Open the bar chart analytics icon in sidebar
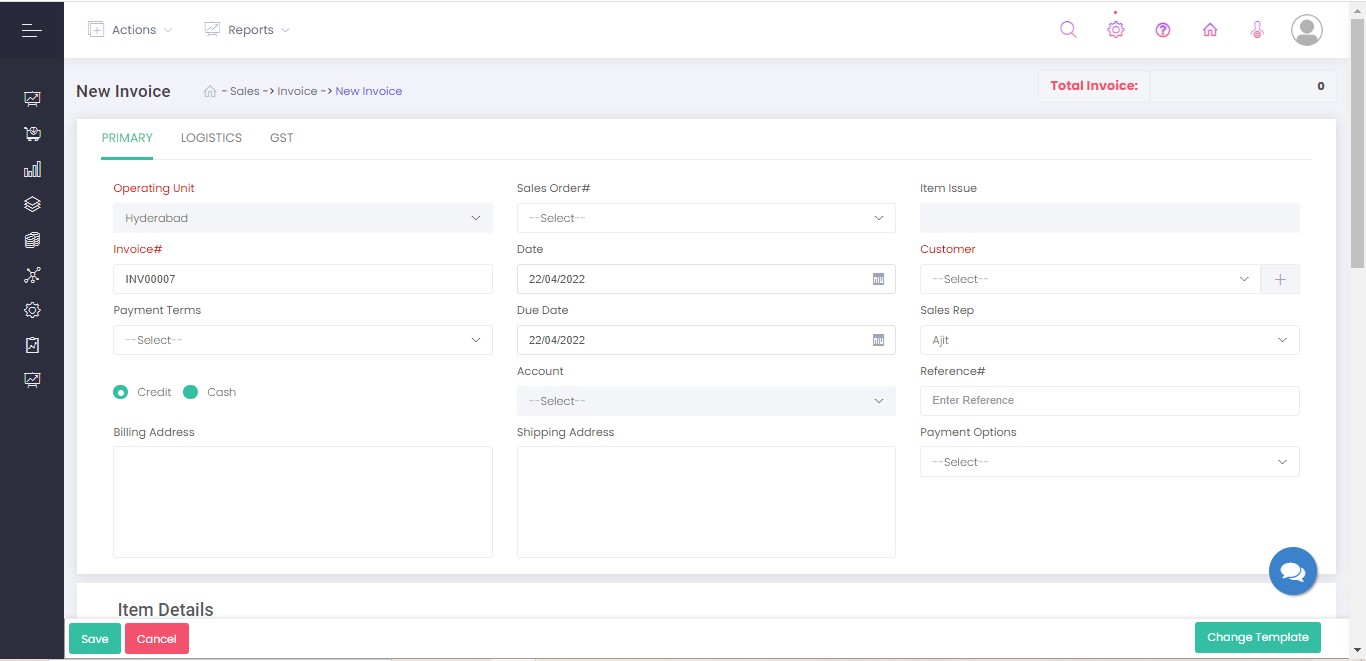 pyautogui.click(x=31, y=169)
